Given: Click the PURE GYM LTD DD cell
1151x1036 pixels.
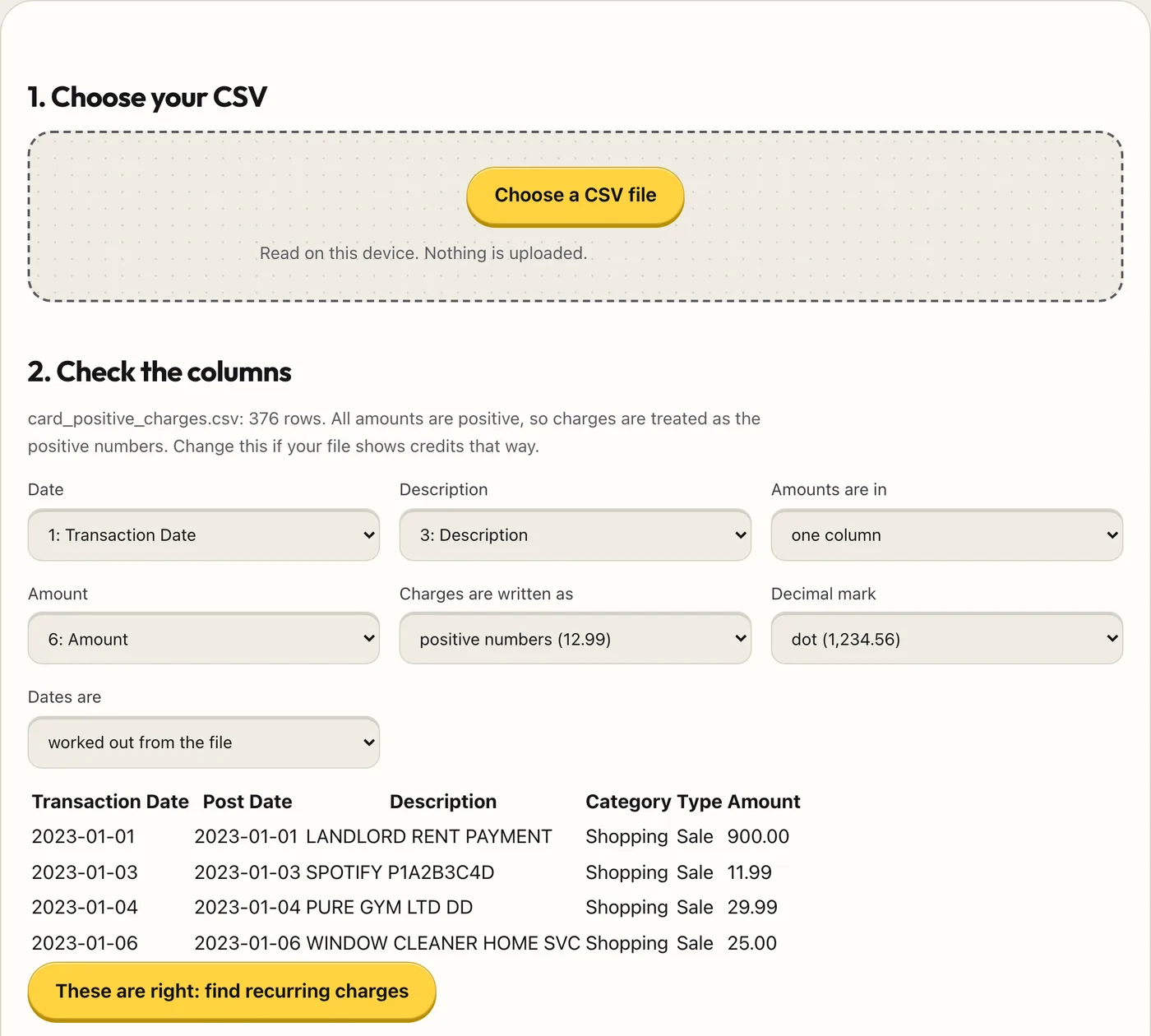Looking at the screenshot, I should point(390,908).
